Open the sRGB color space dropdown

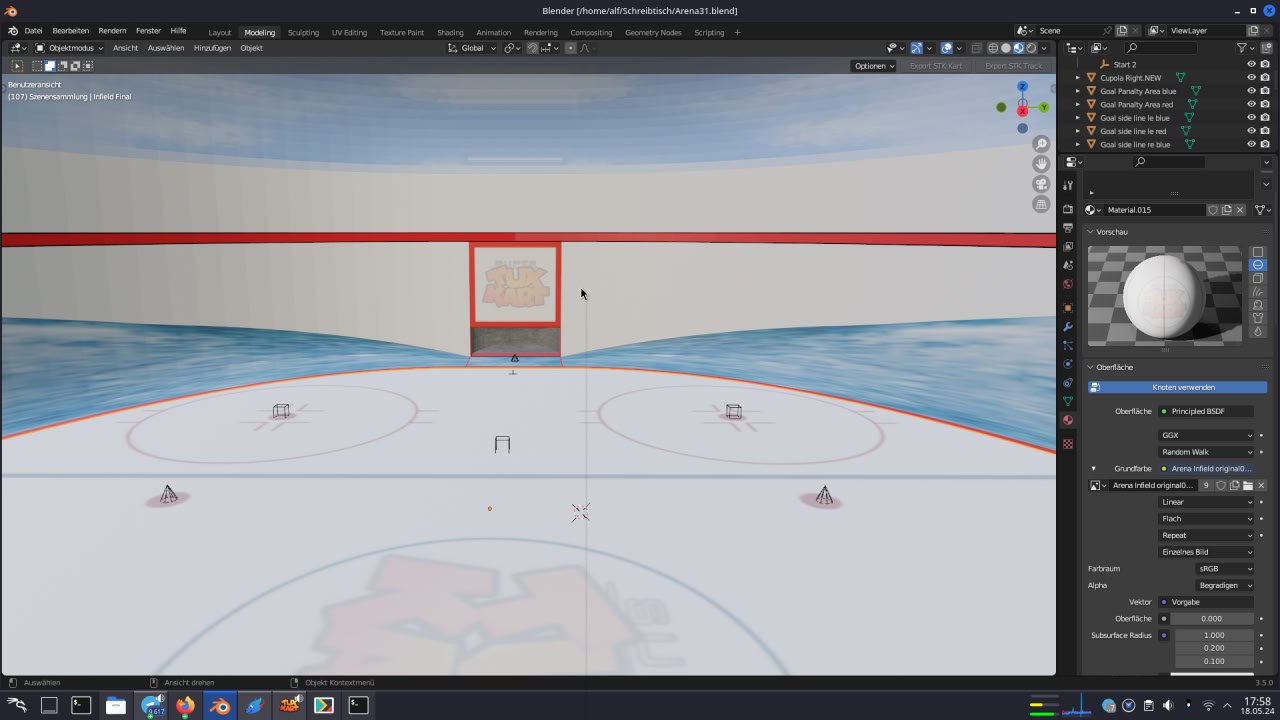[x=1224, y=569]
